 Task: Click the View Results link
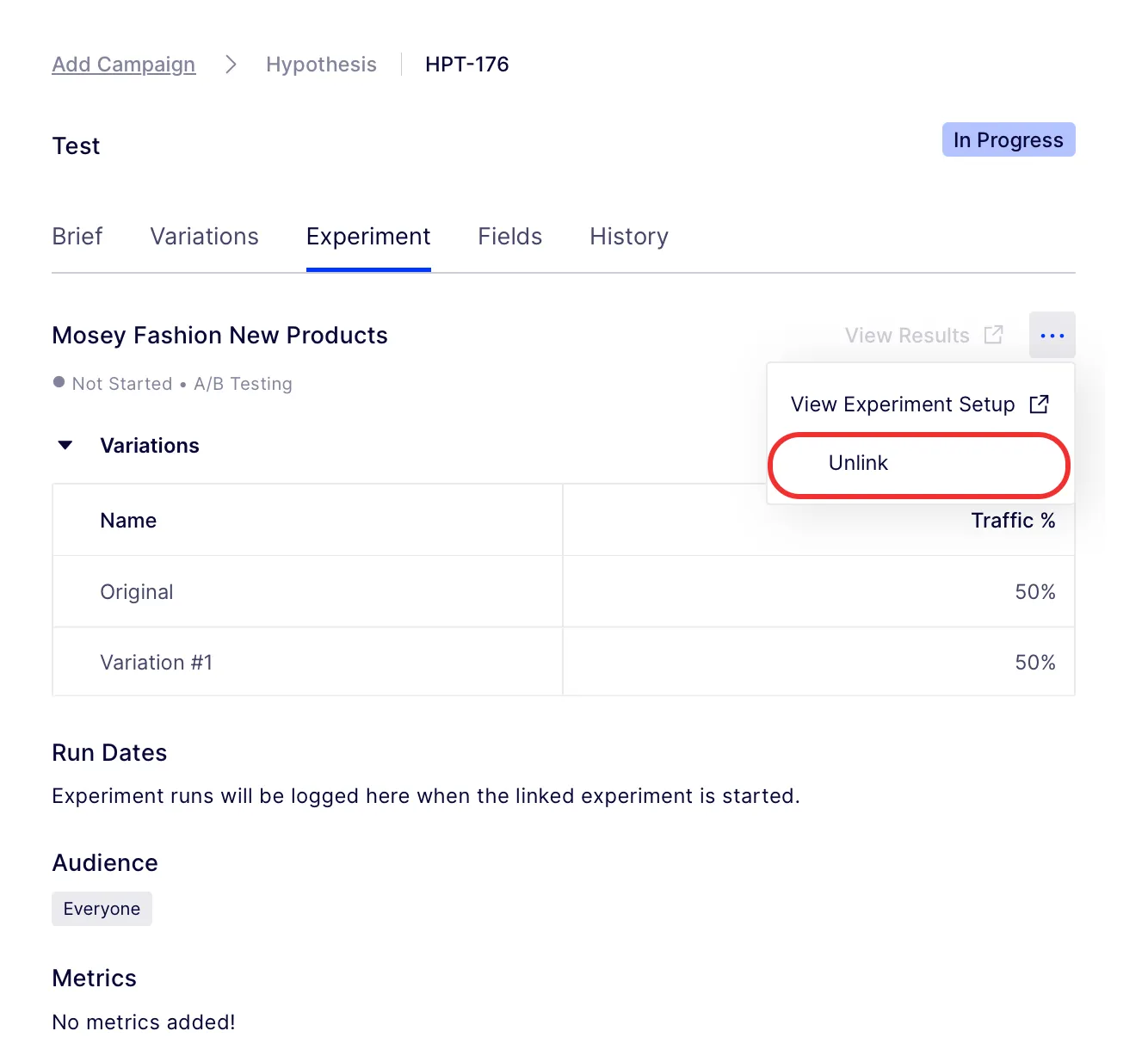pyautogui.click(x=907, y=336)
